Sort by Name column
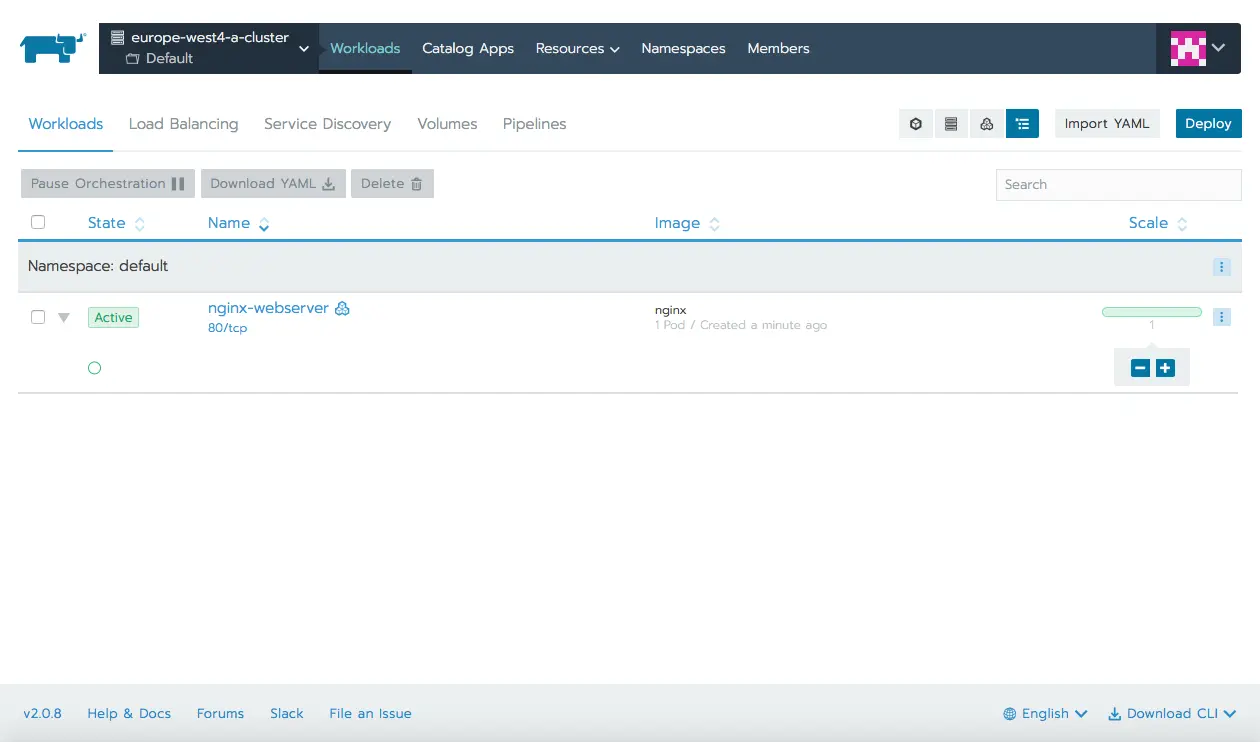The height and width of the screenshot is (742, 1260). [238, 223]
